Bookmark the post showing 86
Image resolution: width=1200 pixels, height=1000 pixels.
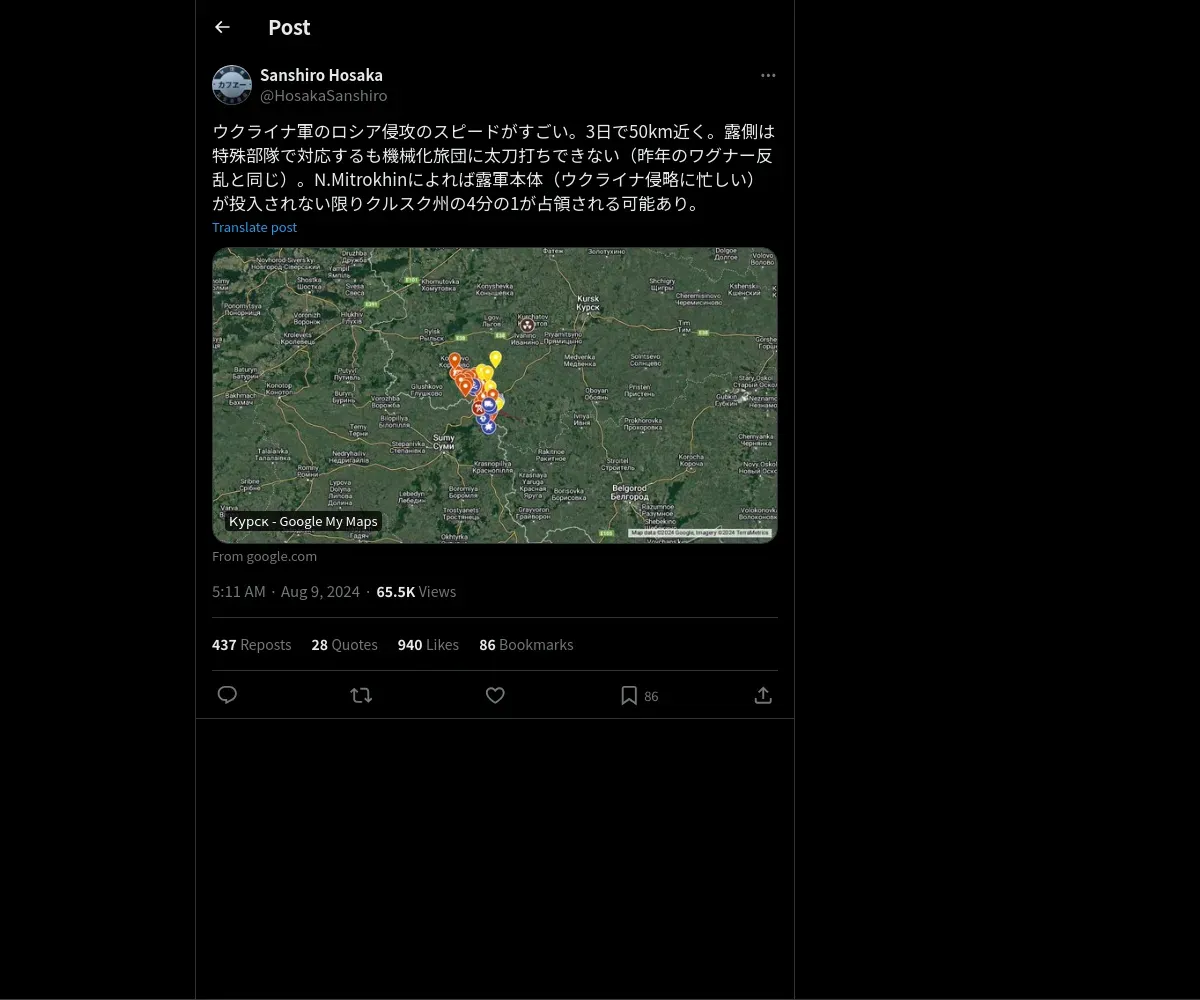point(639,695)
